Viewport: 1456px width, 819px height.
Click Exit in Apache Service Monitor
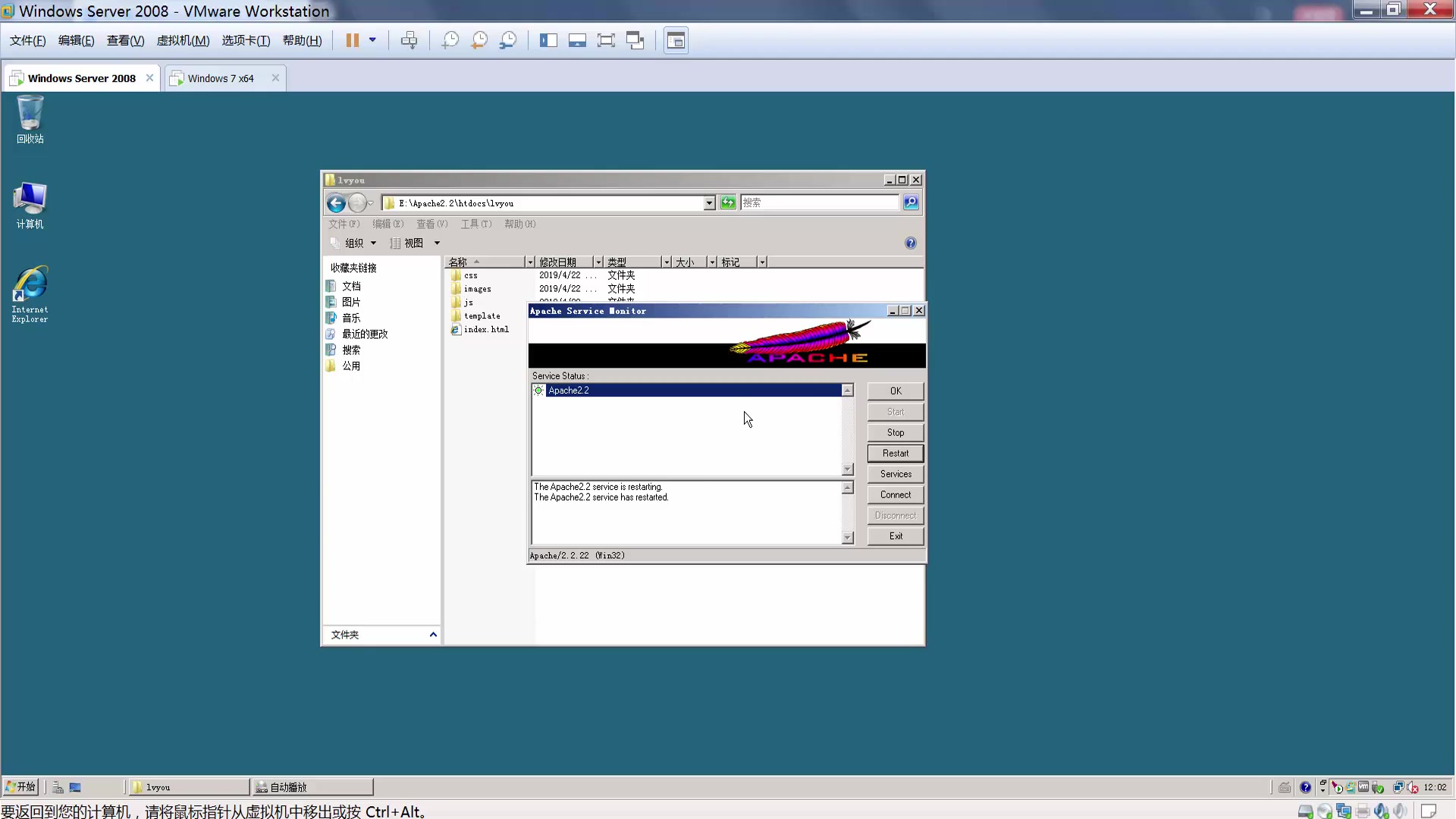(896, 536)
